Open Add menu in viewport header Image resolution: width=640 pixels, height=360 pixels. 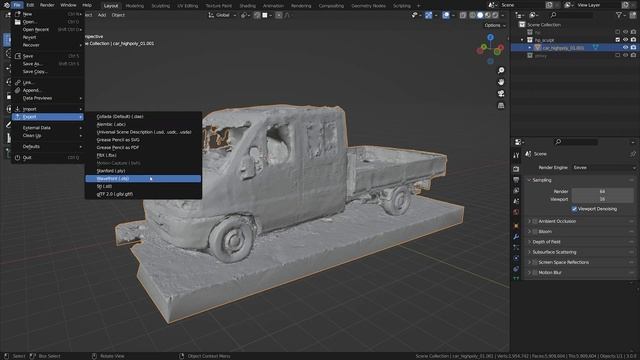click(x=102, y=15)
